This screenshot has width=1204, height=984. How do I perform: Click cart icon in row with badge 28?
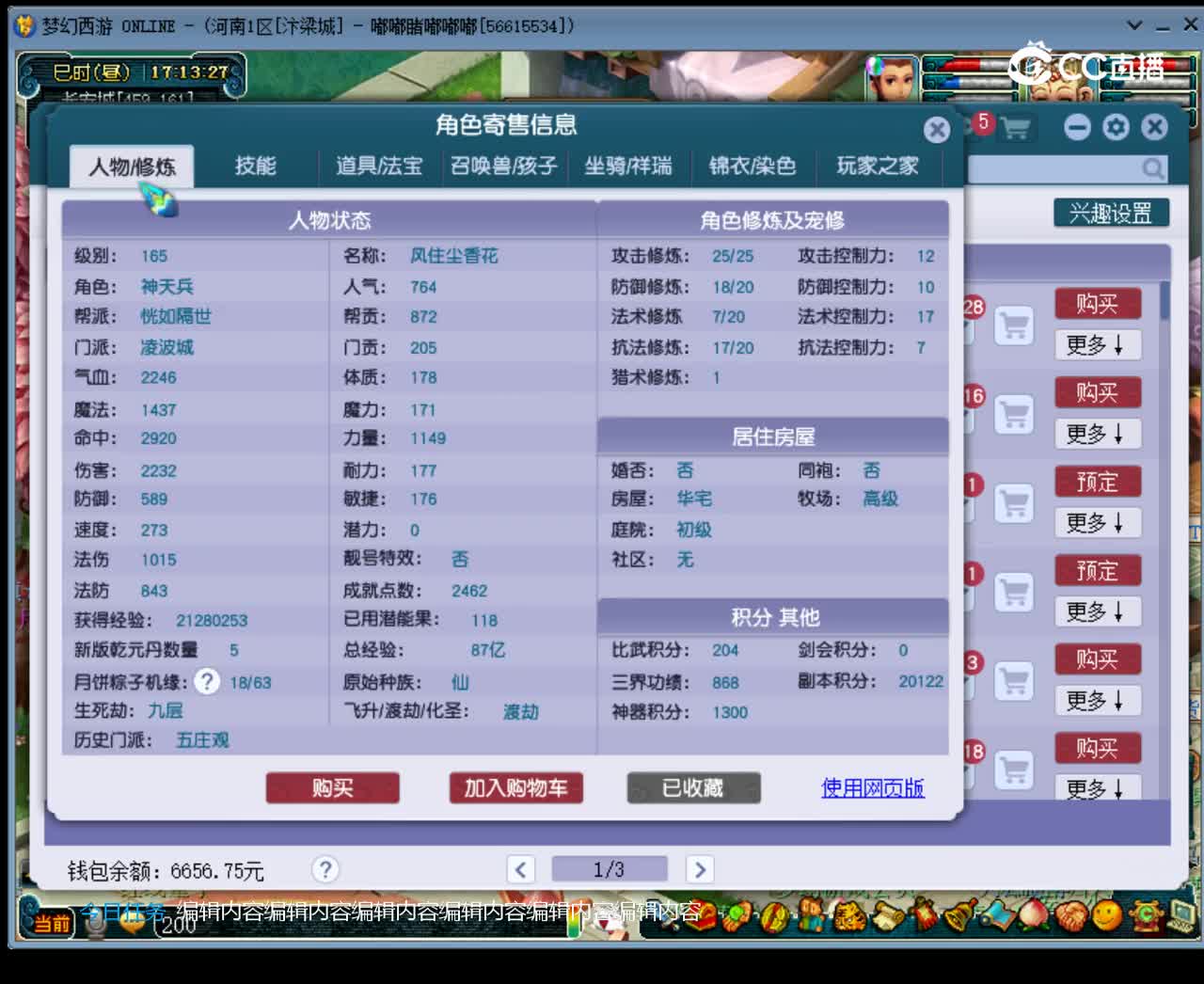point(1014,326)
